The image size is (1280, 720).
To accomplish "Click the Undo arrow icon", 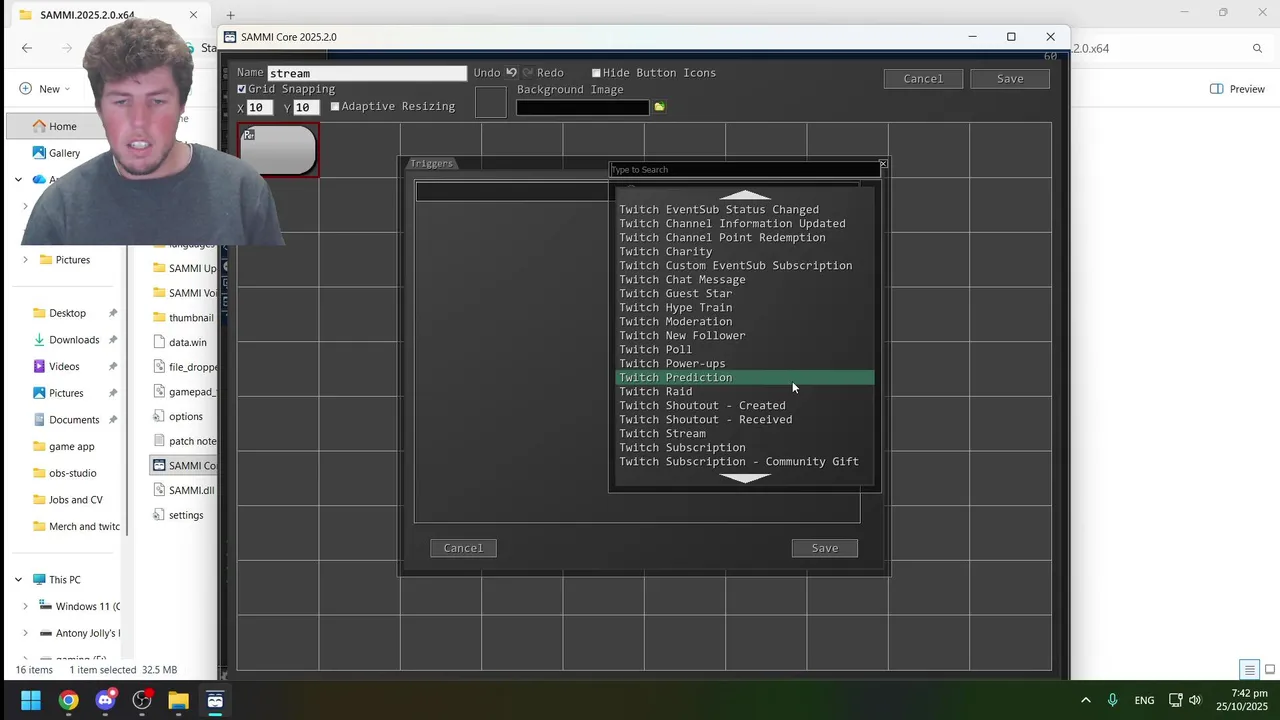I will [511, 73].
